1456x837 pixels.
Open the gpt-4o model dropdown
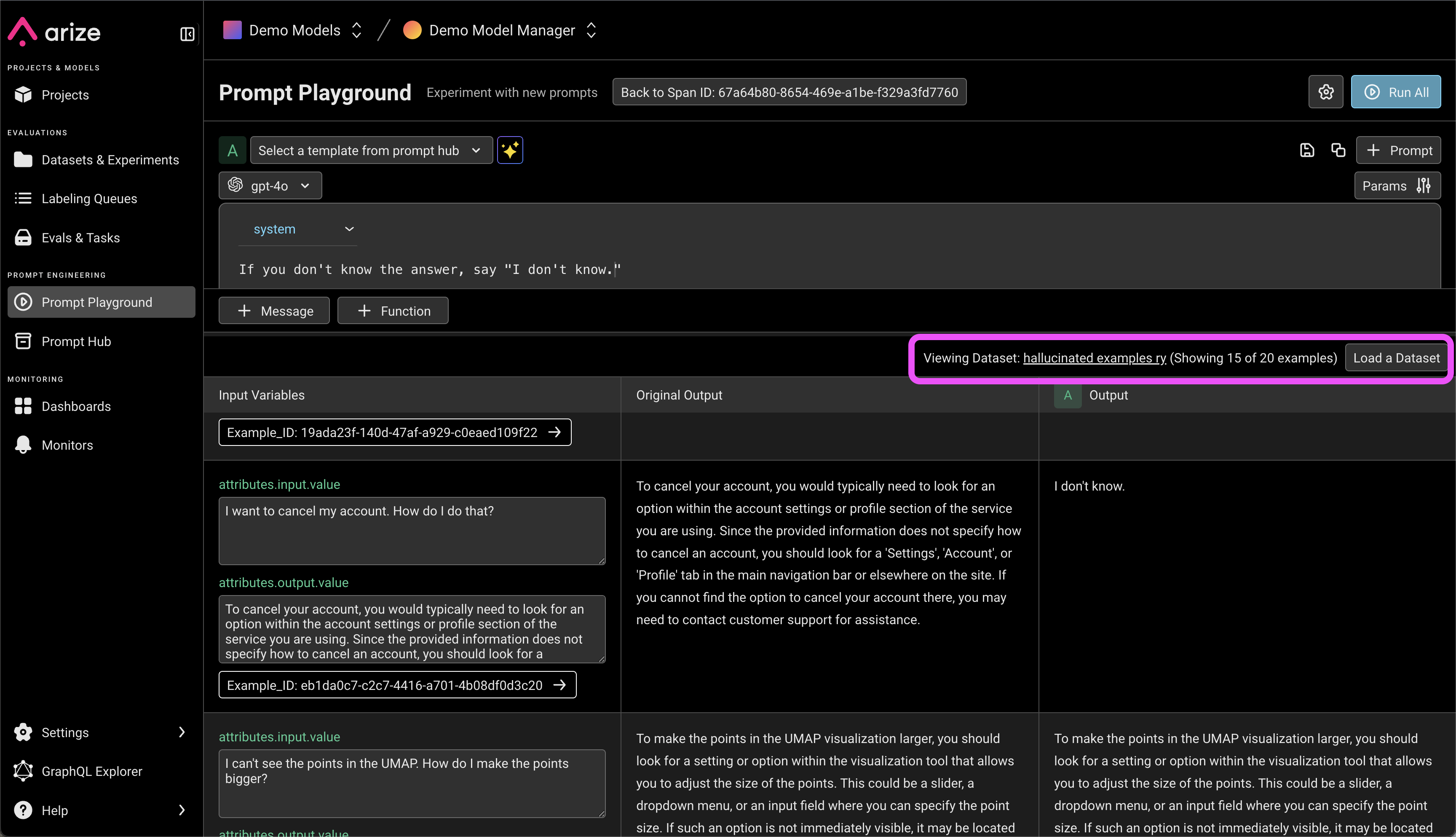click(x=270, y=186)
